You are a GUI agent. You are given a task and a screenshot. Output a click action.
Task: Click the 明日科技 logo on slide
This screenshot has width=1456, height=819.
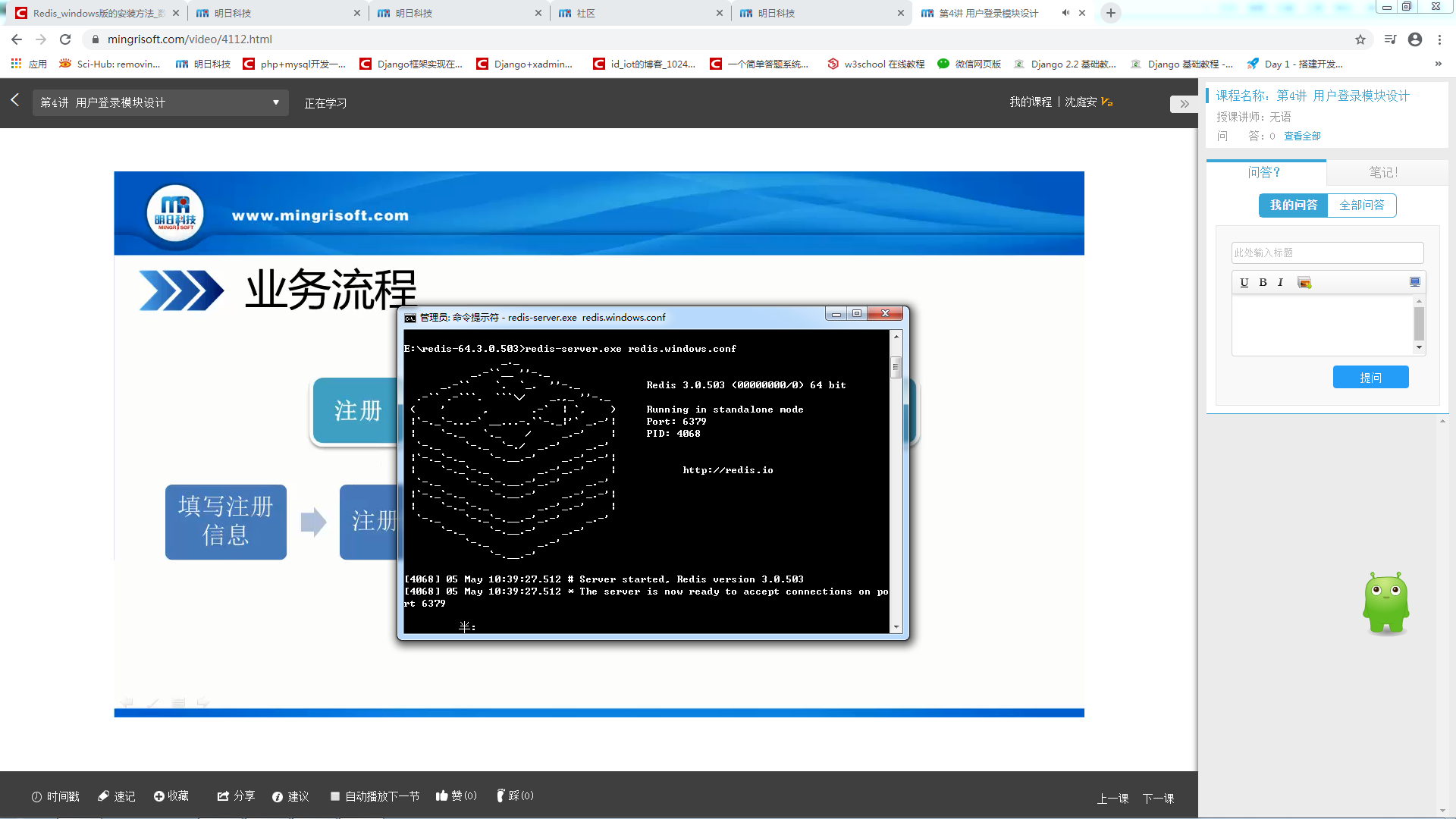[x=175, y=213]
